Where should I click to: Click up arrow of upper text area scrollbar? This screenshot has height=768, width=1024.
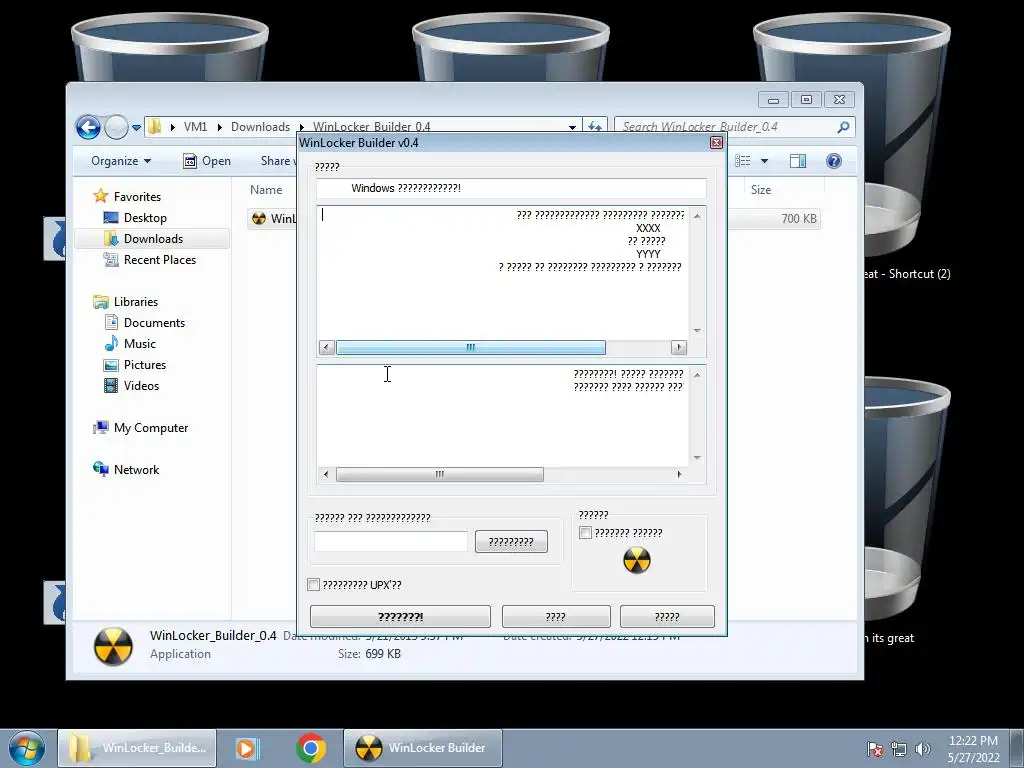tap(697, 216)
